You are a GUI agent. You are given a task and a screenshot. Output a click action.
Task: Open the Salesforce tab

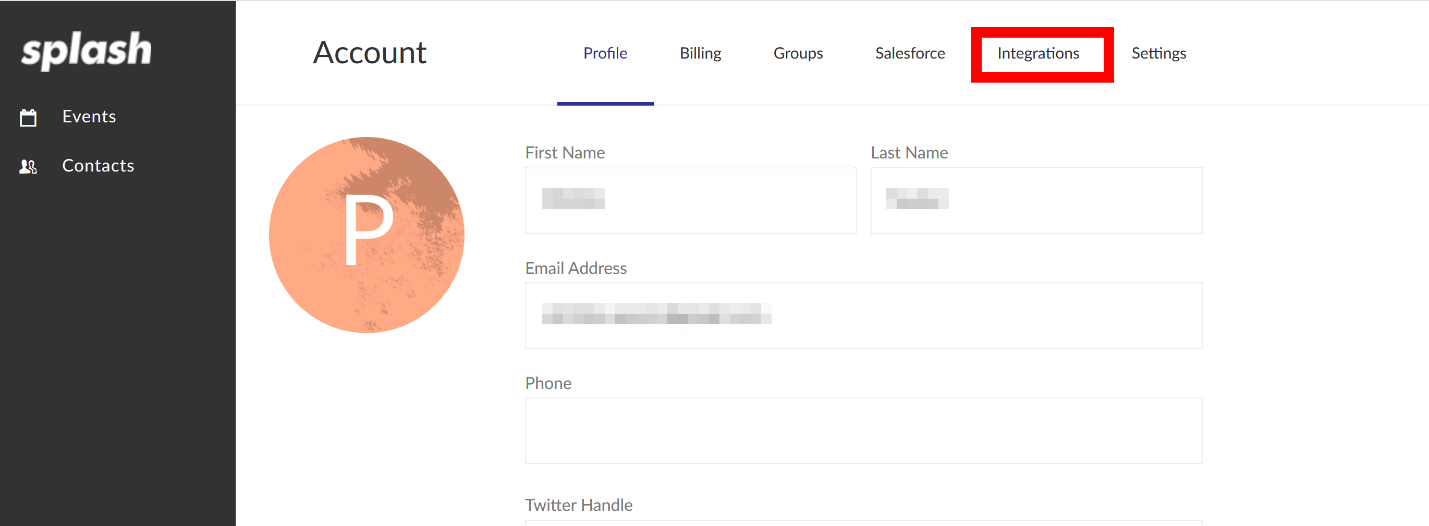click(x=910, y=53)
